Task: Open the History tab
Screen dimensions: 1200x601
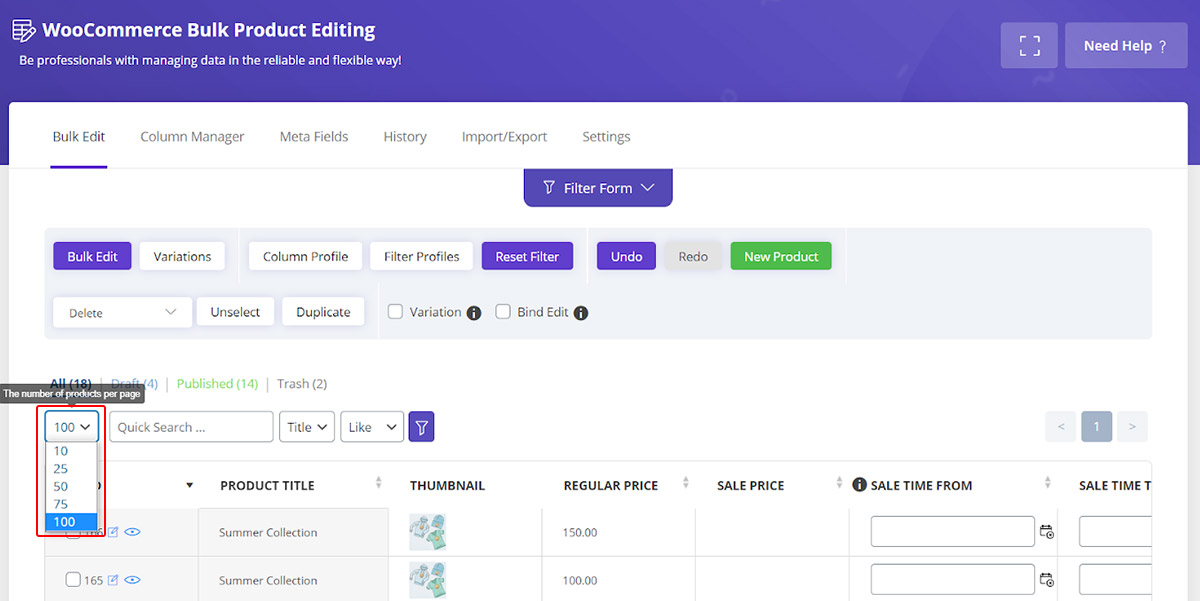Action: (405, 137)
